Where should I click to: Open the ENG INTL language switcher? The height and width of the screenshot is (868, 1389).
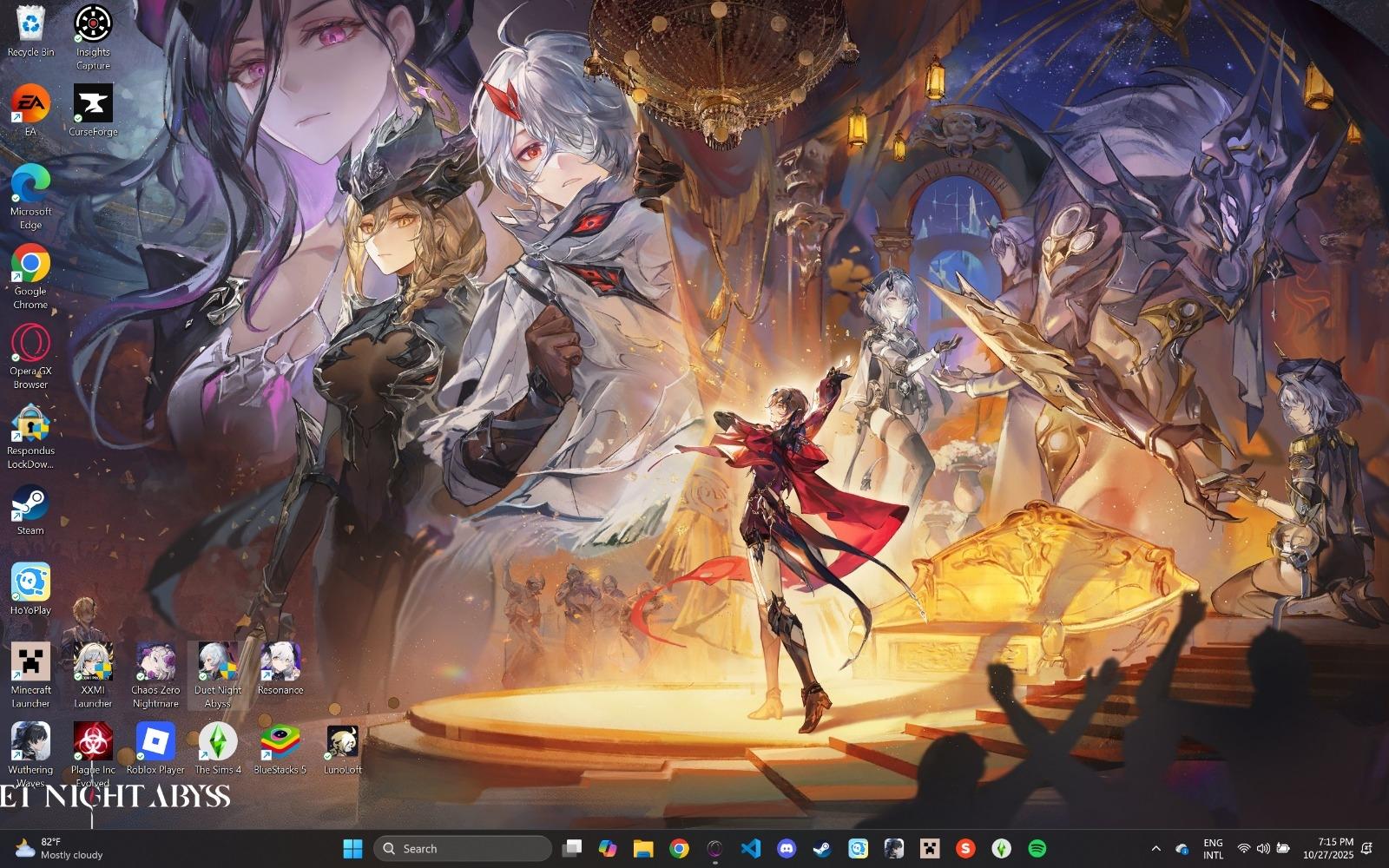[1213, 848]
